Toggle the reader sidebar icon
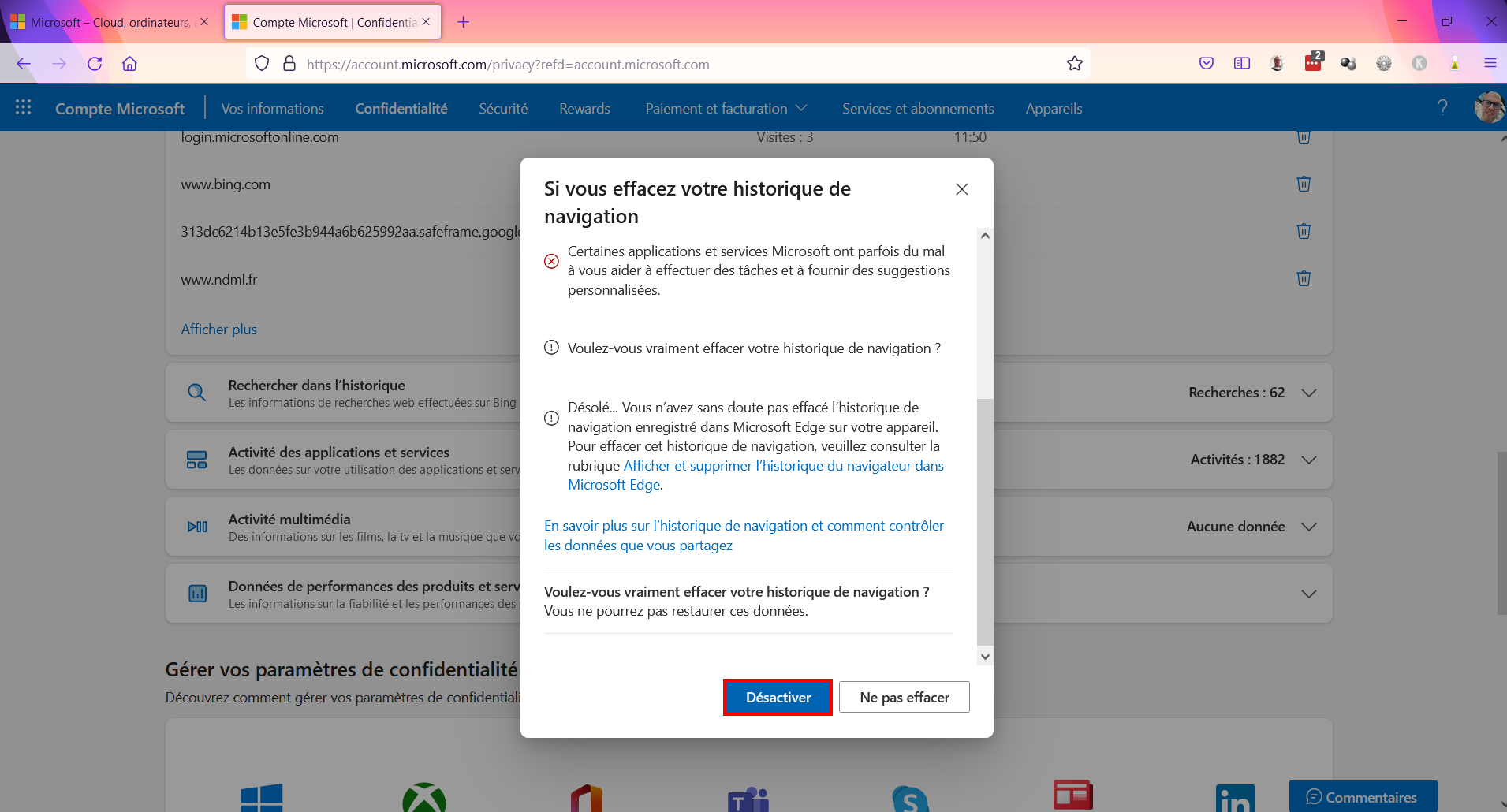Image resolution: width=1507 pixels, height=812 pixels. point(1242,64)
